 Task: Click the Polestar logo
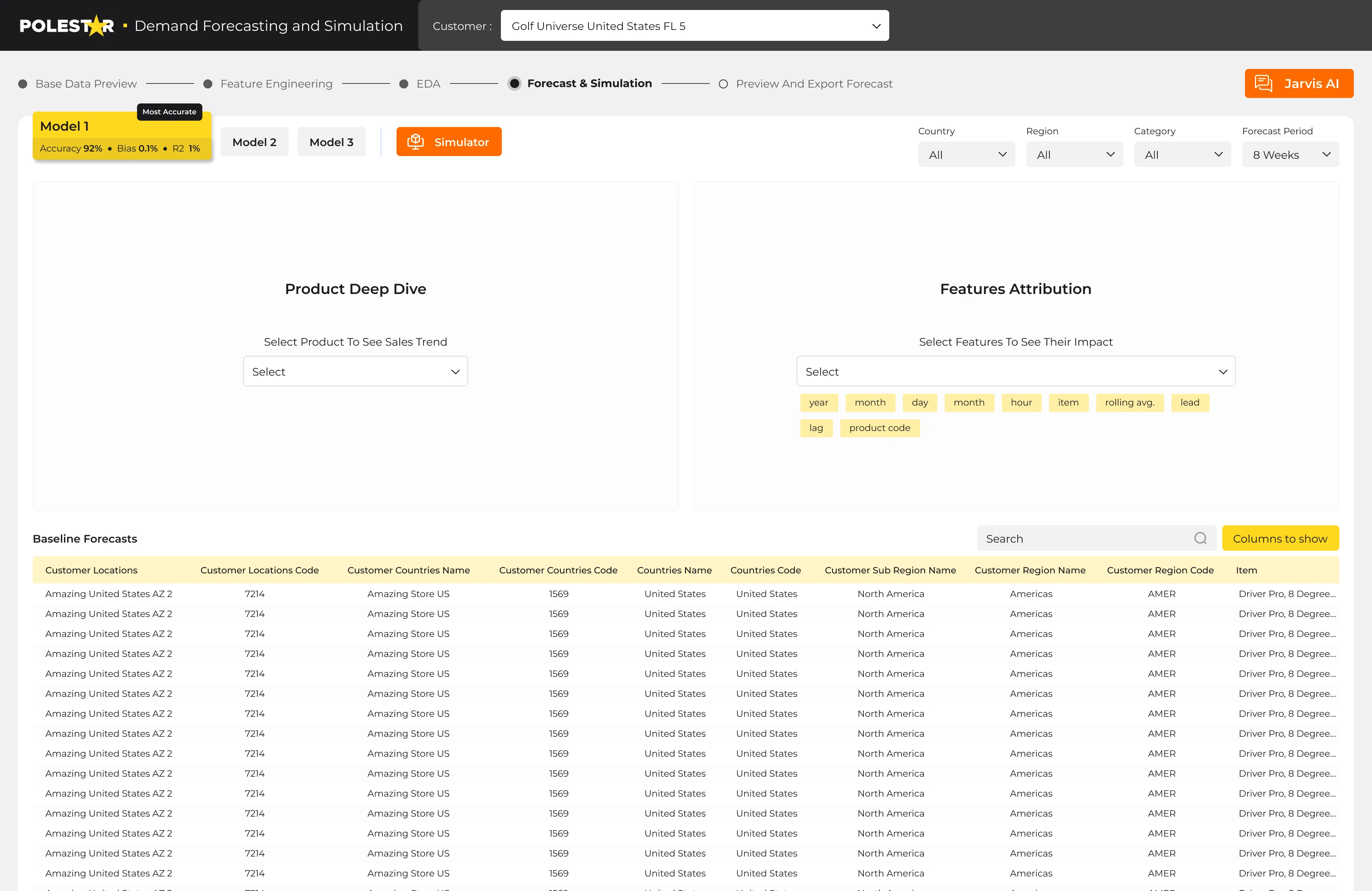click(x=67, y=25)
